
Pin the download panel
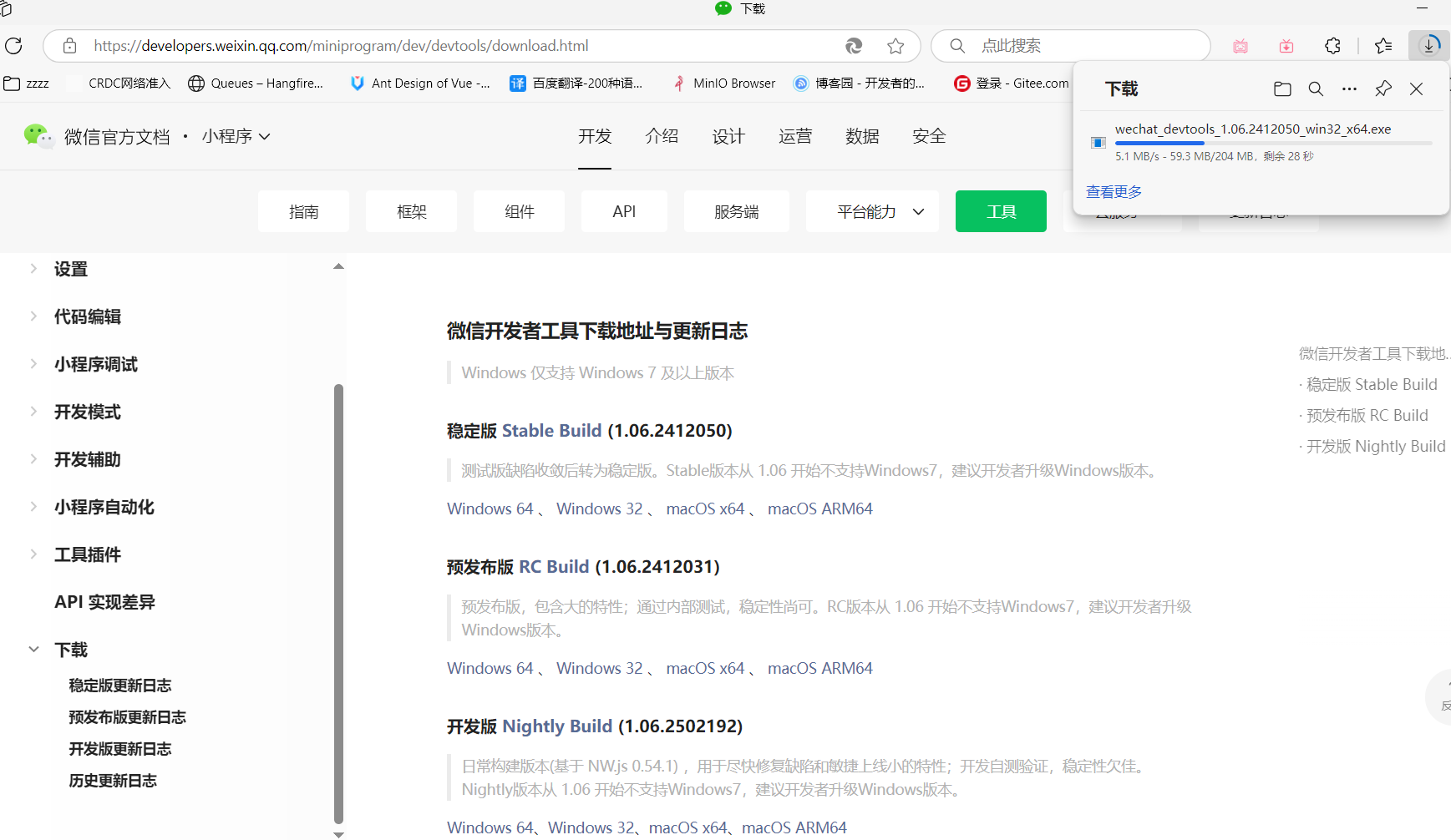click(x=1383, y=89)
